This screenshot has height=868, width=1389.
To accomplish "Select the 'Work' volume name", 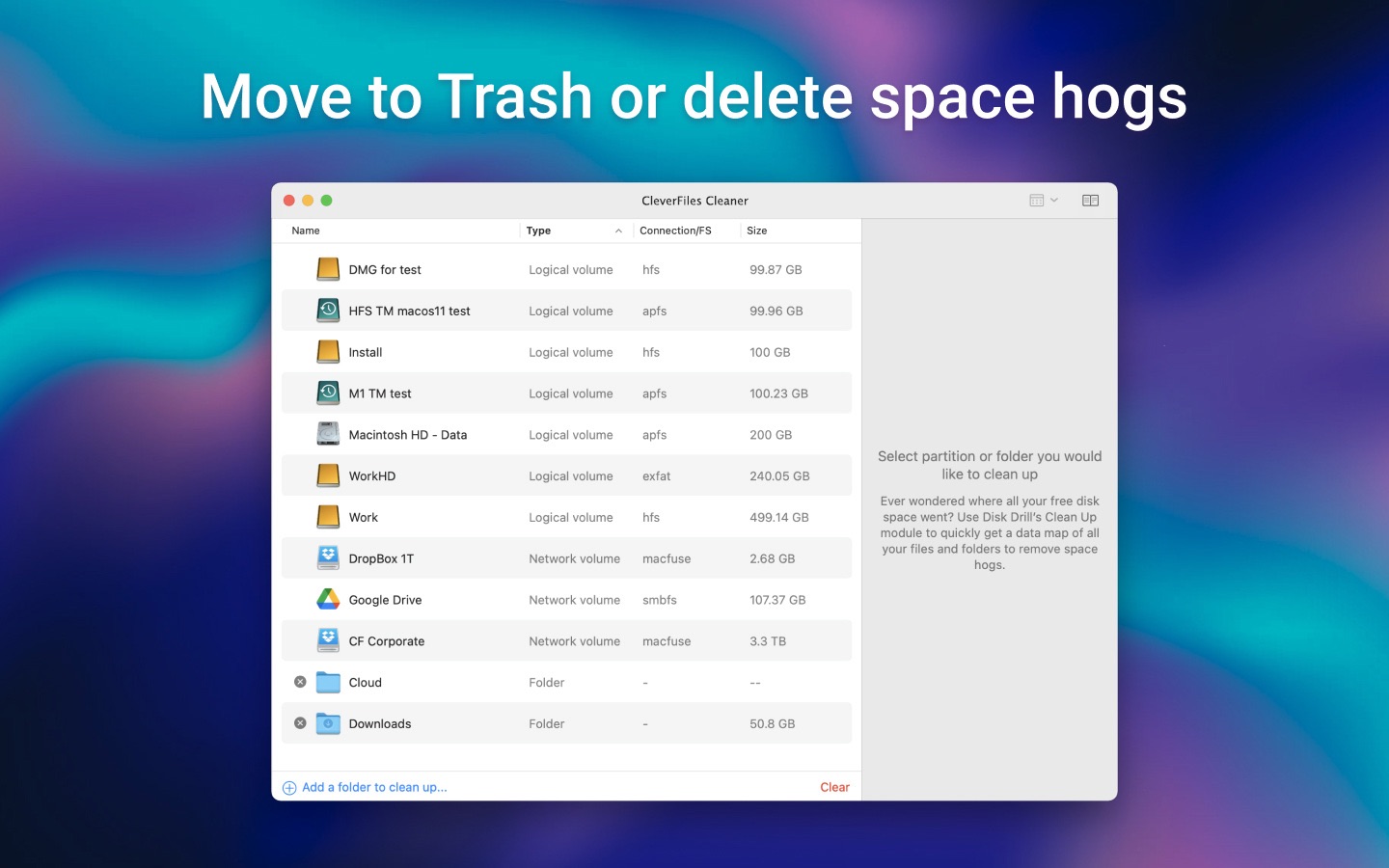I will click(x=364, y=517).
